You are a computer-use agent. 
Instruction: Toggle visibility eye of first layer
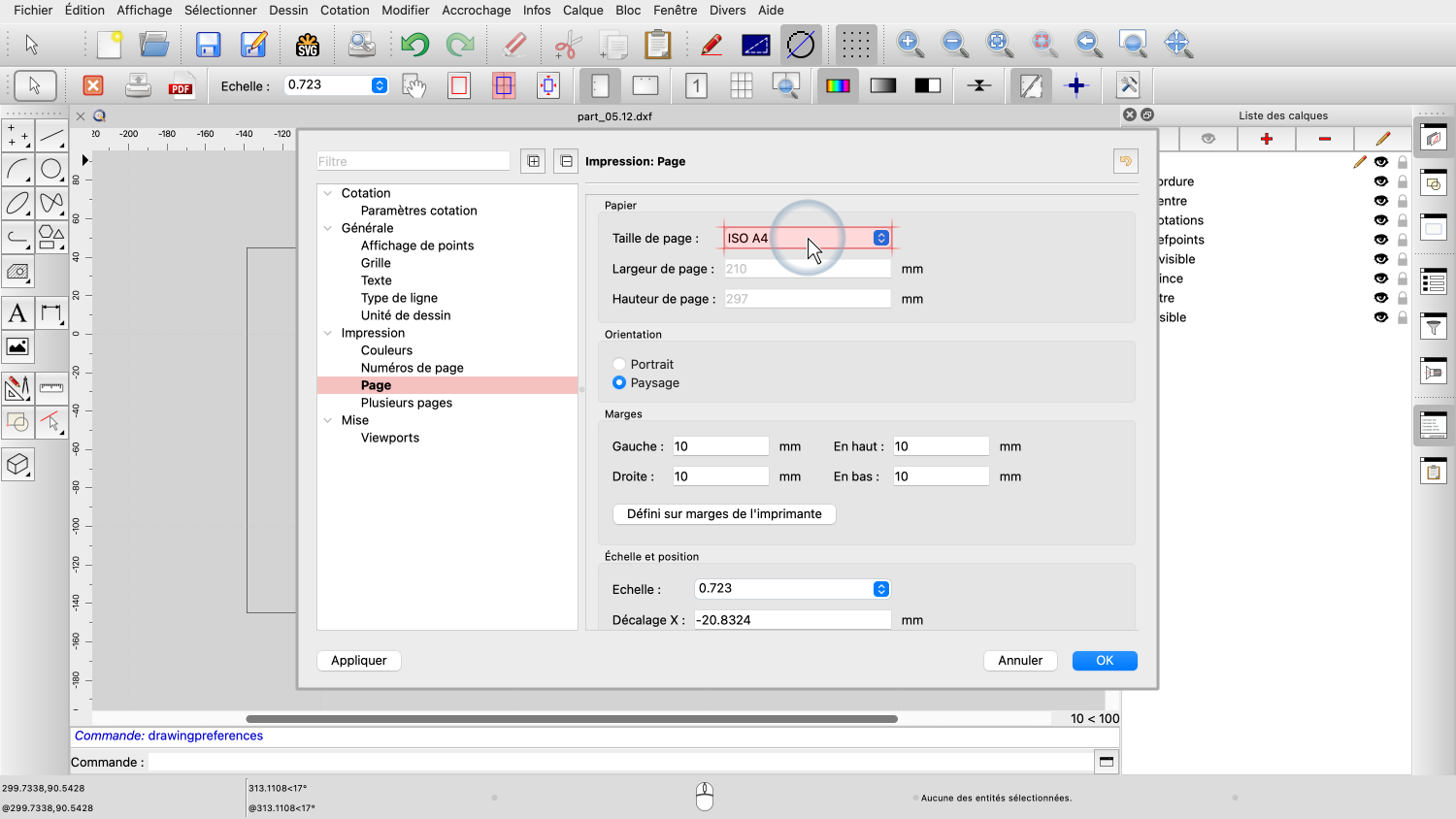[x=1380, y=162]
